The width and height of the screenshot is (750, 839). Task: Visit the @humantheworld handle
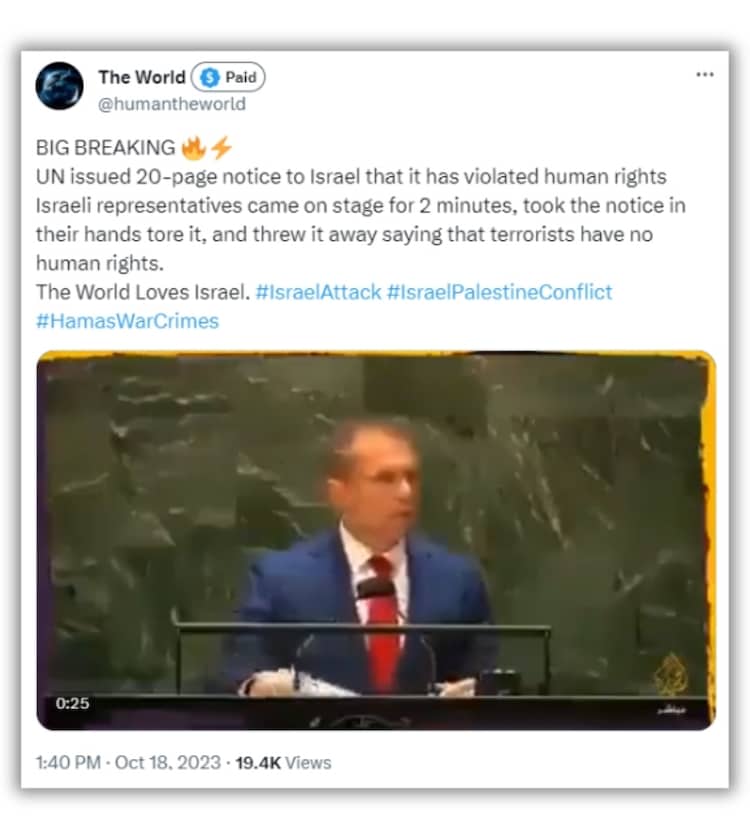point(172,104)
